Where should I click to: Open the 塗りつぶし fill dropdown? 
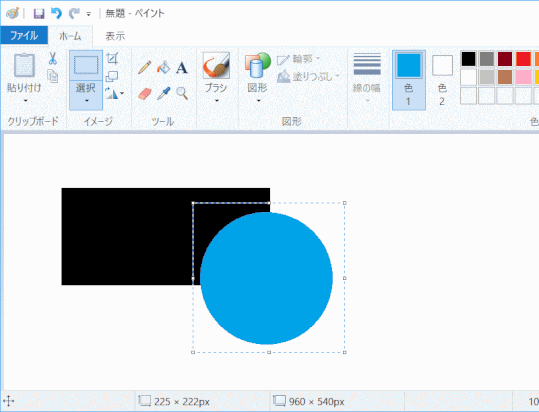click(308, 76)
